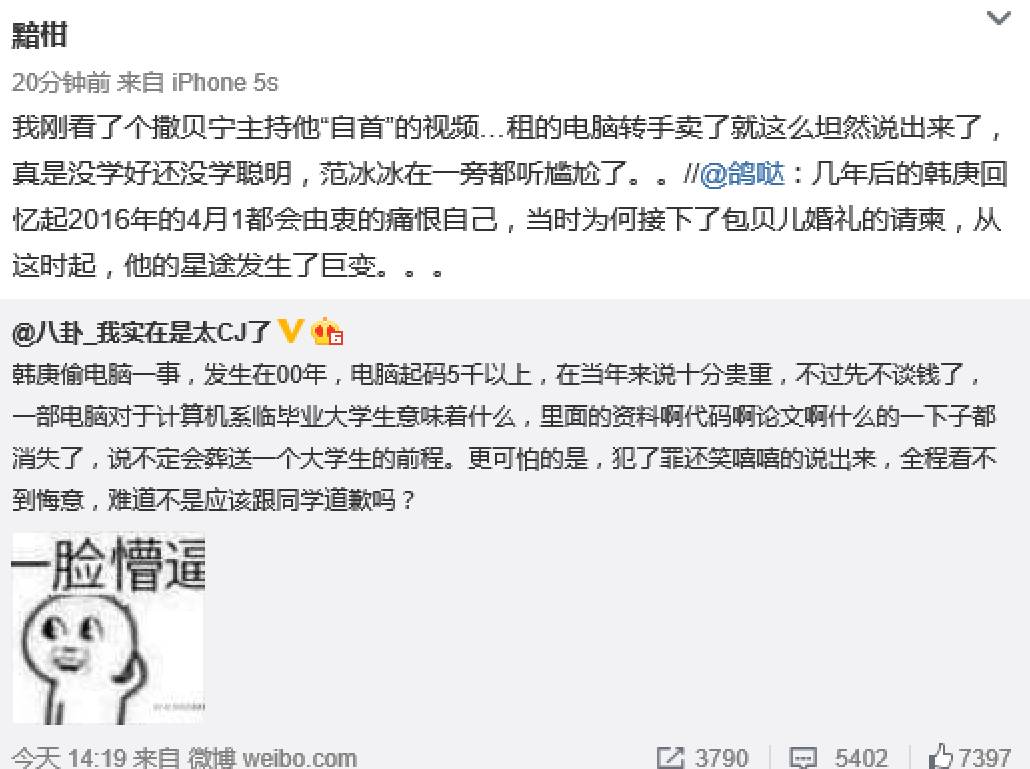Click the comment bubble icon
The height and width of the screenshot is (769, 1030).
803,759
